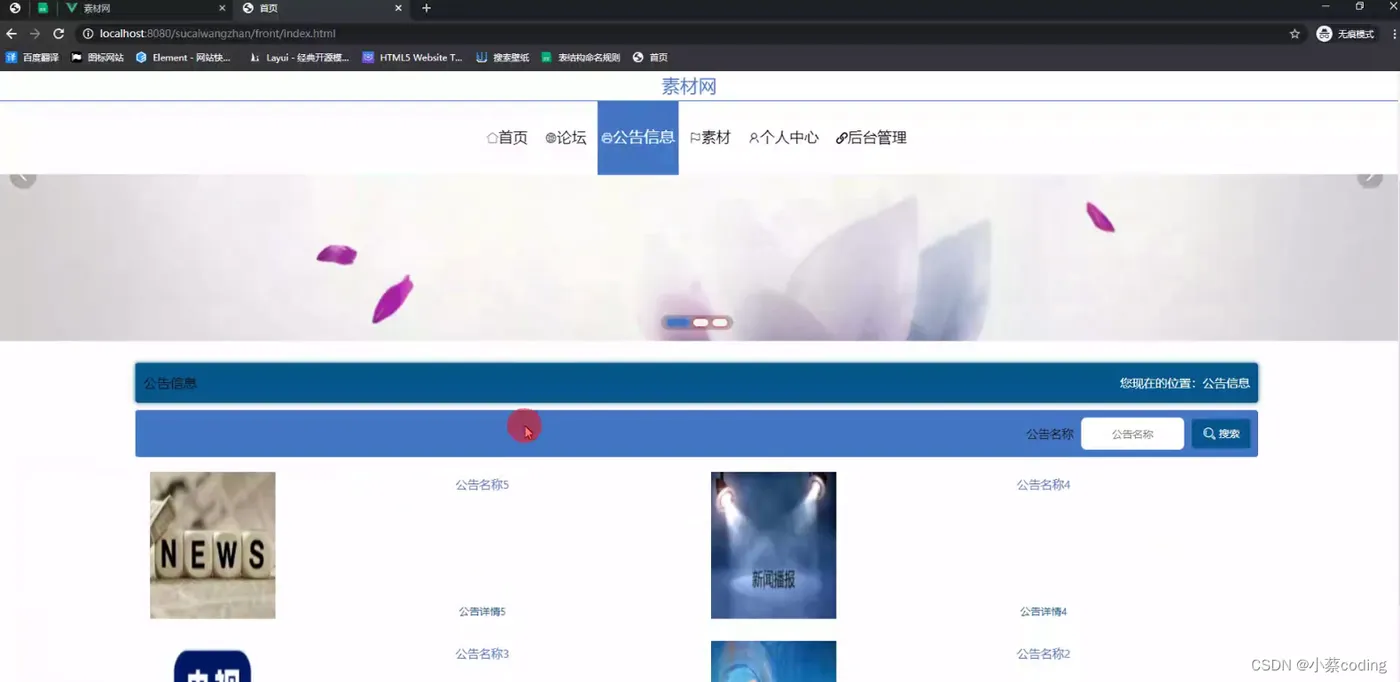
Task: Click the browser forward arrow
Action: [35, 34]
